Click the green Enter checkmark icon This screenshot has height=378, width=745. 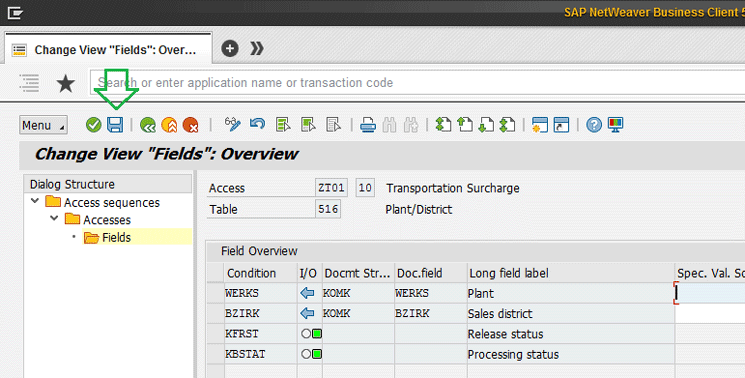point(94,125)
